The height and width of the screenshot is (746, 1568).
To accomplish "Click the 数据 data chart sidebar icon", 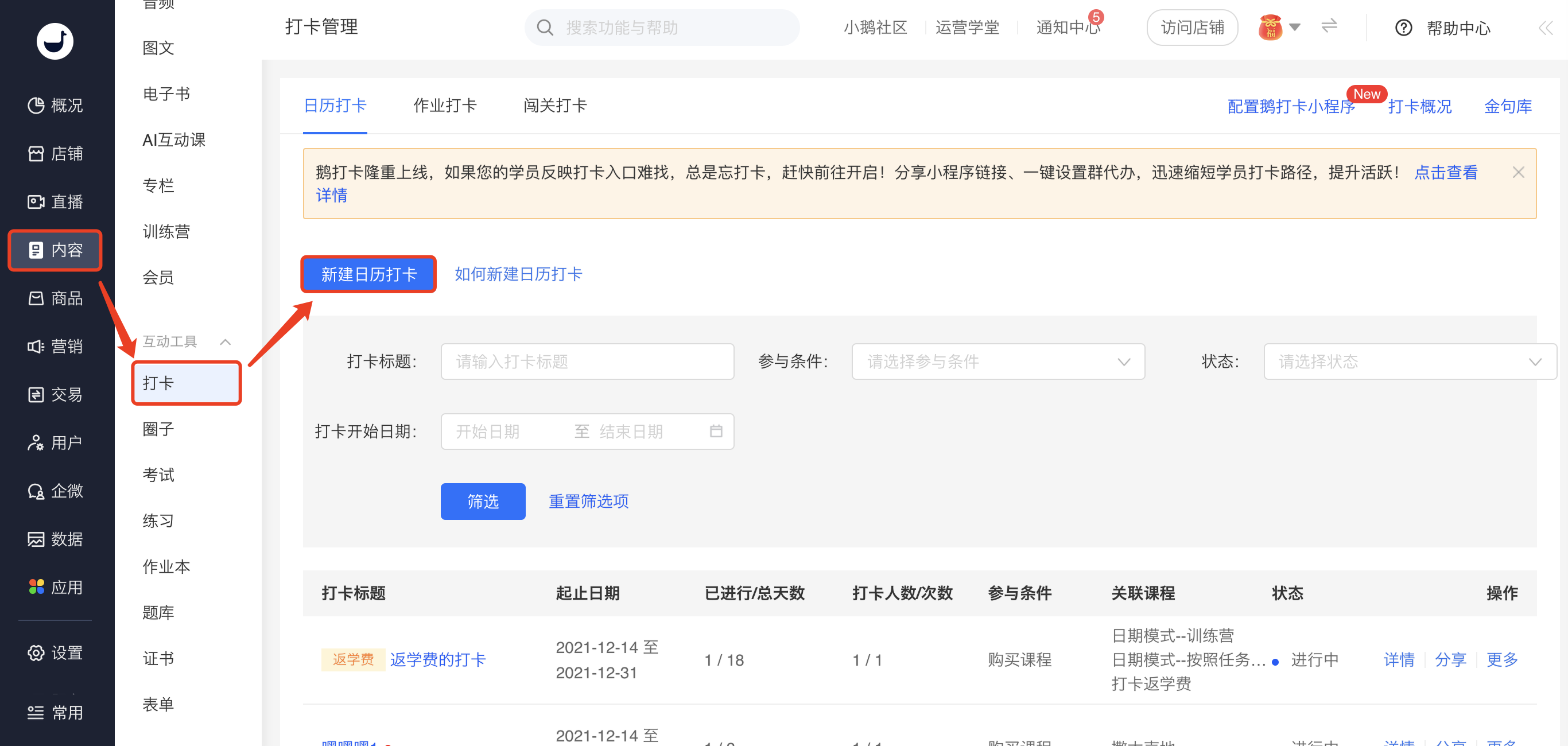I will pyautogui.click(x=36, y=538).
